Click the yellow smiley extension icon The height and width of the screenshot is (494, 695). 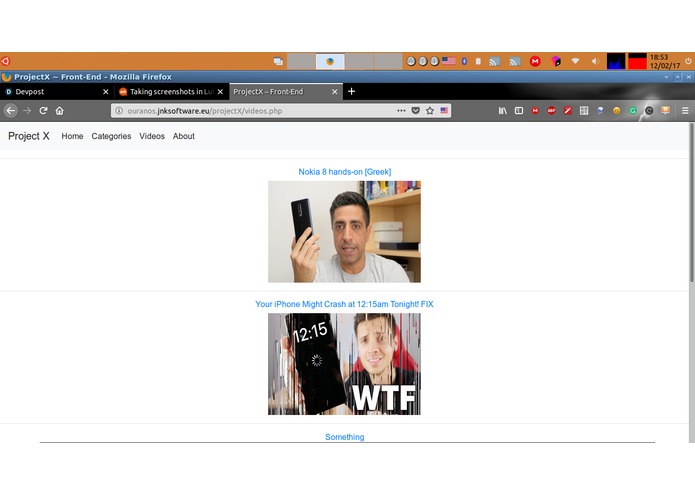point(617,111)
